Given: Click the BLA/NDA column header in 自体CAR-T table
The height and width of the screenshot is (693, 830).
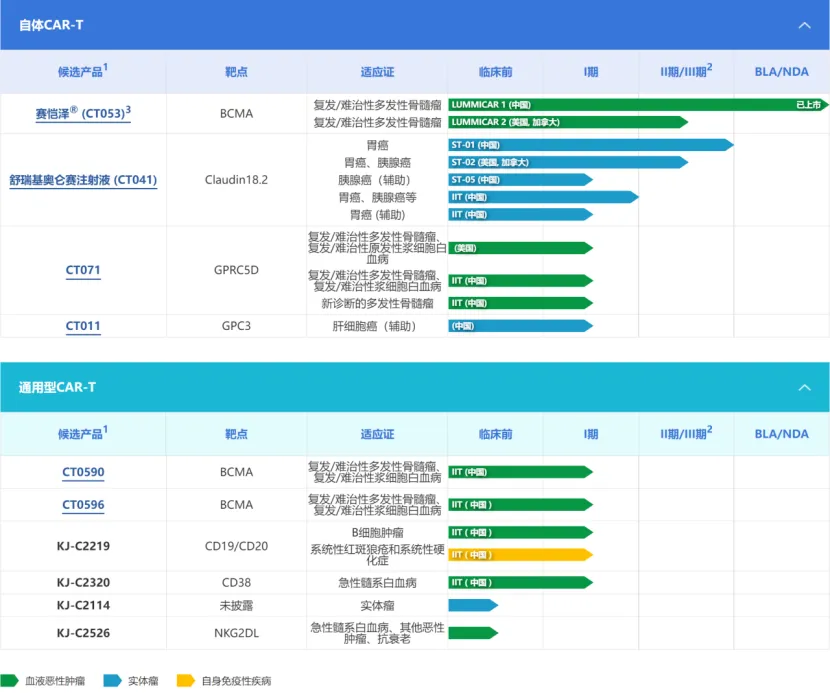Looking at the screenshot, I should pos(782,72).
